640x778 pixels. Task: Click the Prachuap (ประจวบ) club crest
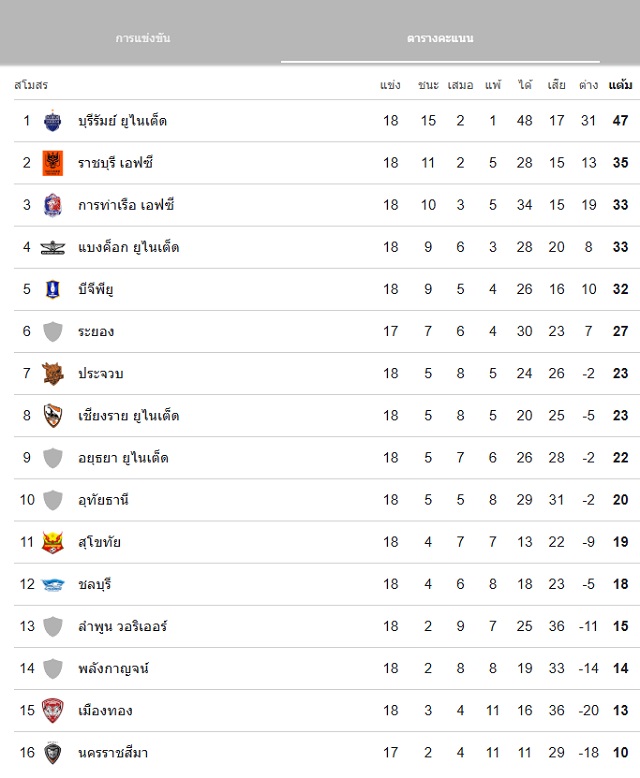(x=52, y=374)
